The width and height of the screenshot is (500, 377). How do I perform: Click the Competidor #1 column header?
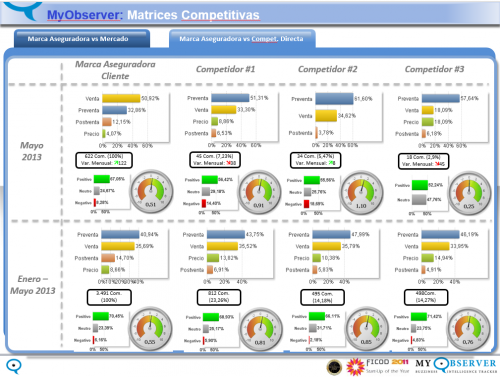[225, 69]
